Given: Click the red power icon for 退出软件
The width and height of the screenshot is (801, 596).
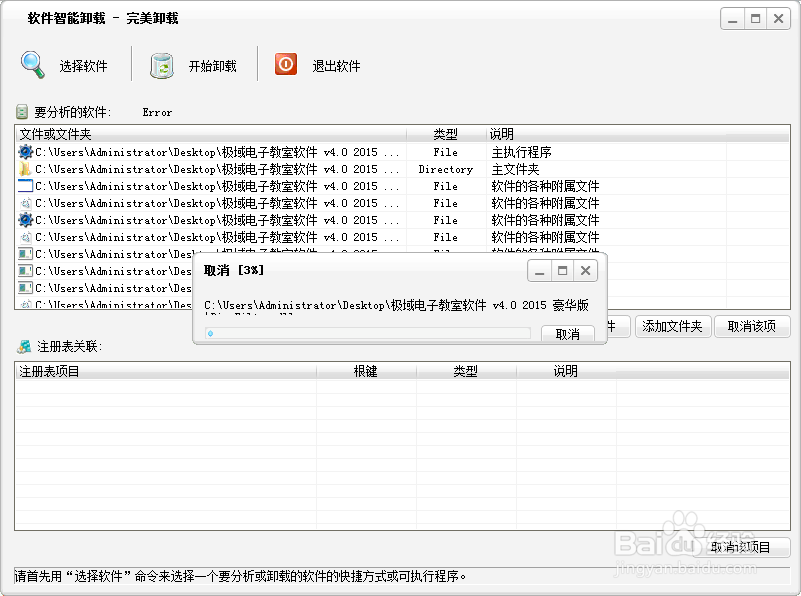Looking at the screenshot, I should pos(286,64).
